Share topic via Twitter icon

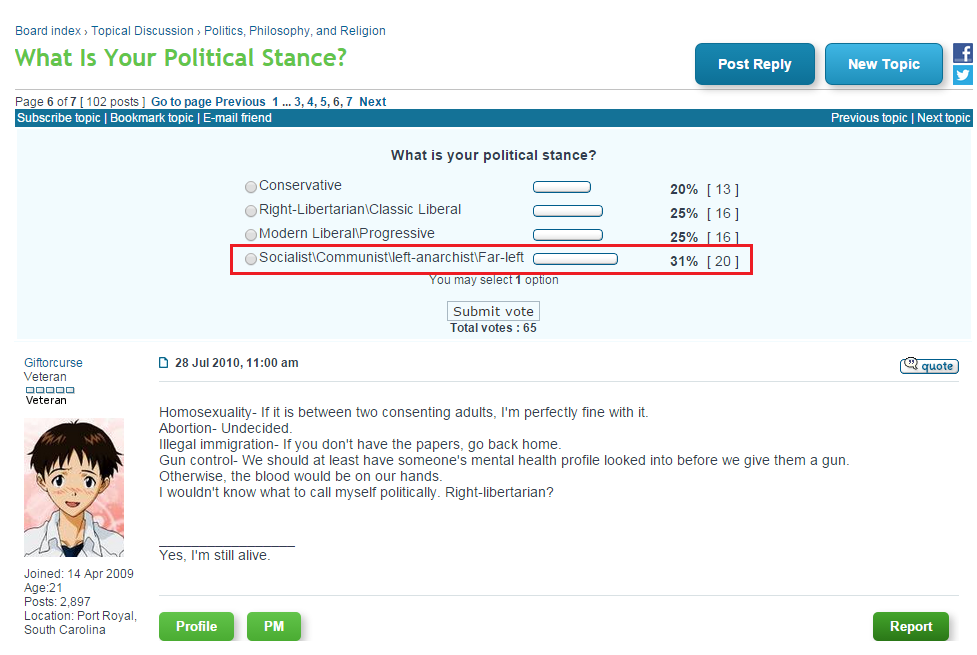[x=963, y=75]
